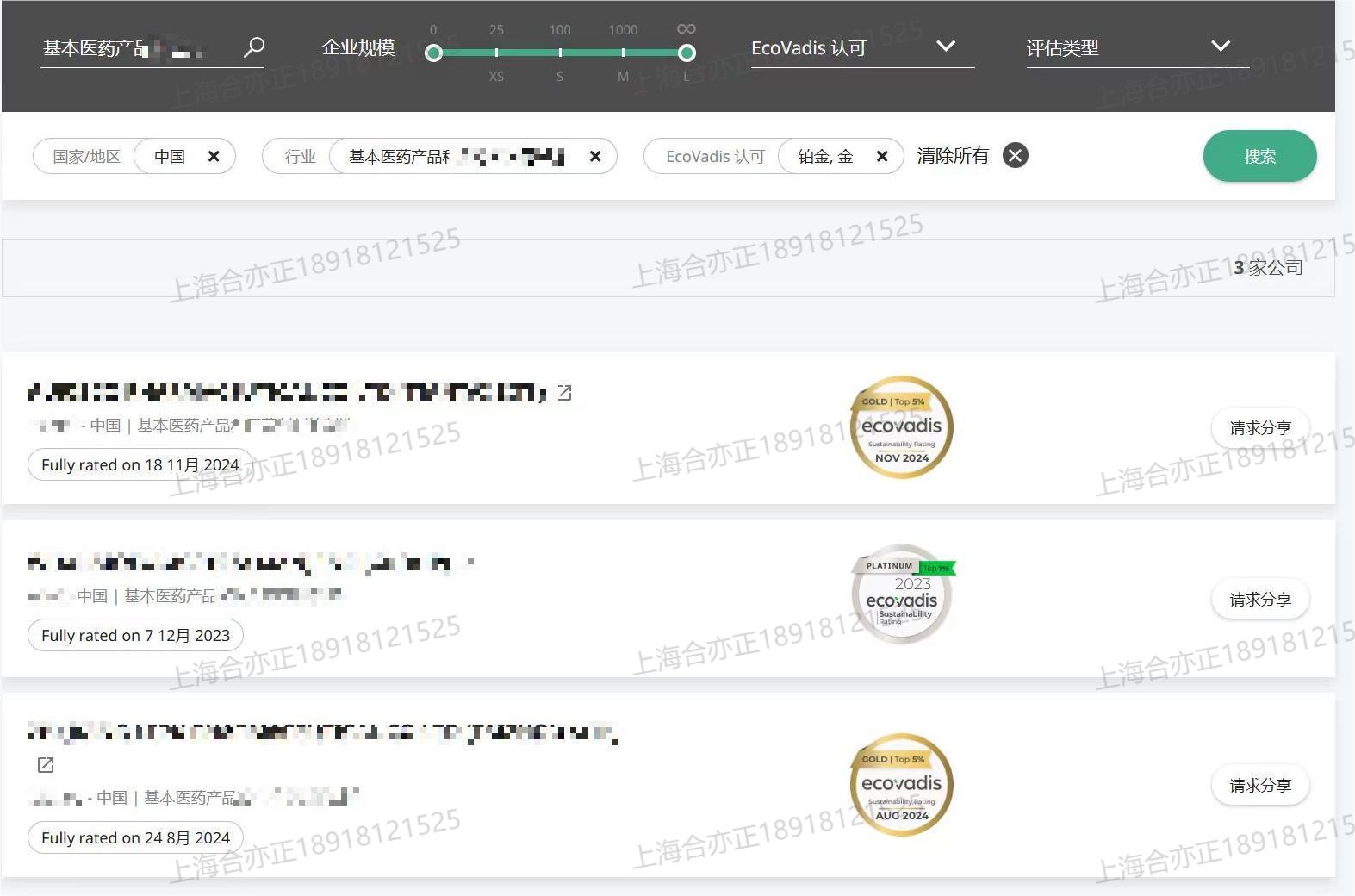Expand the 评估类型 dropdown

(1220, 47)
